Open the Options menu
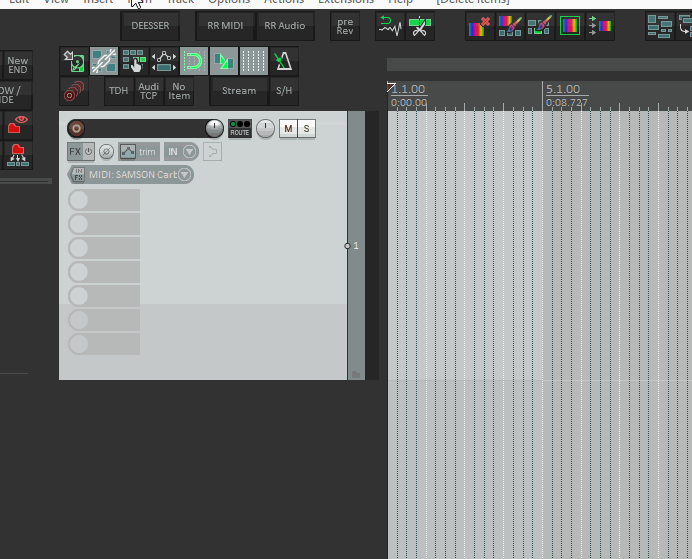This screenshot has height=559, width=692. (229, 1)
